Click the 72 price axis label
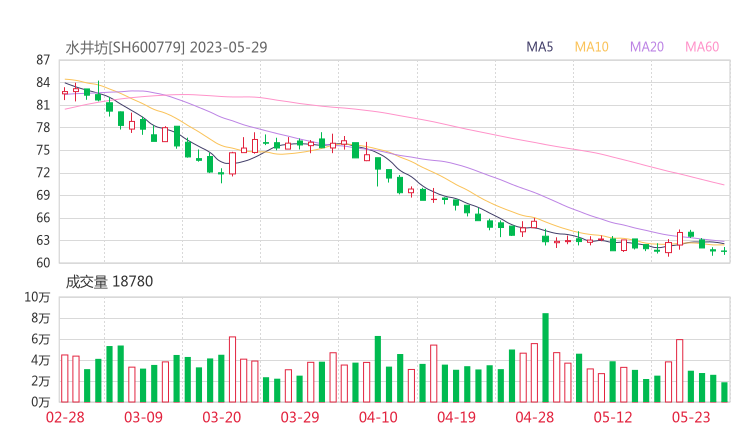The width and height of the screenshot is (740, 440). 43,173
